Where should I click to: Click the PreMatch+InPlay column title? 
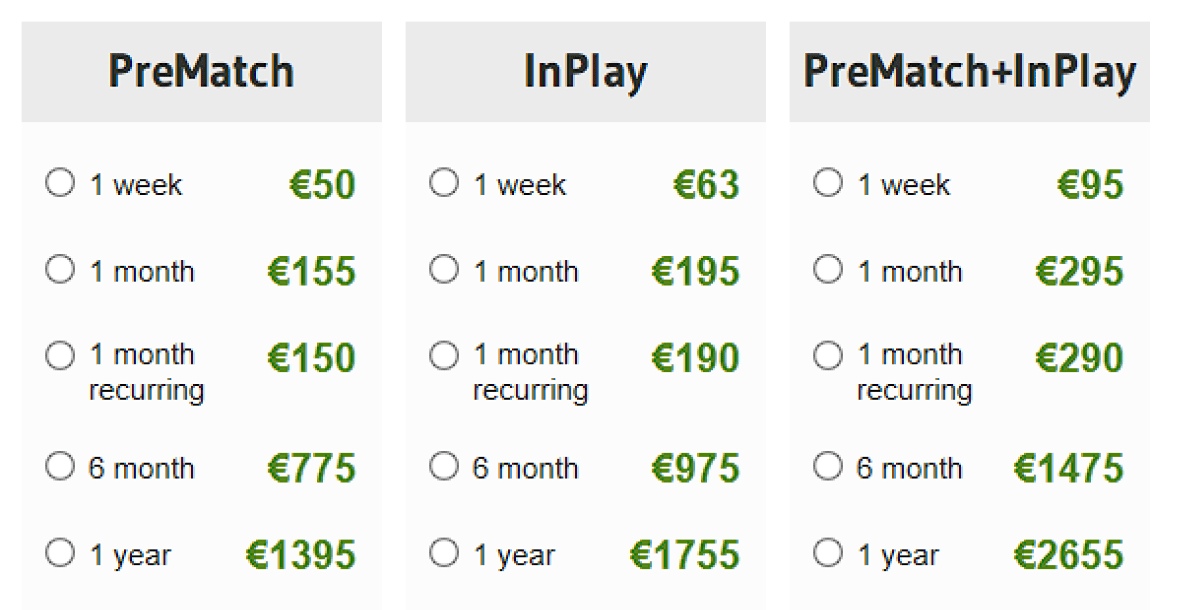click(x=969, y=72)
